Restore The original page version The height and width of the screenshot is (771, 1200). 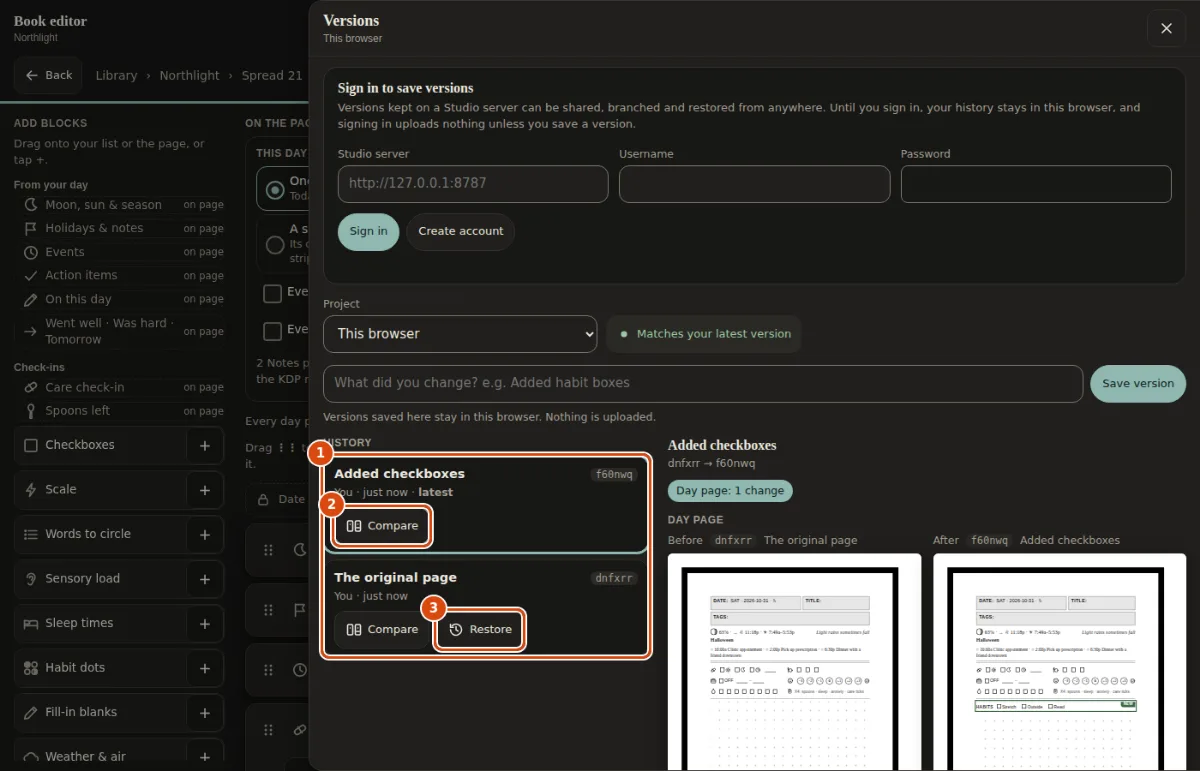coord(480,630)
